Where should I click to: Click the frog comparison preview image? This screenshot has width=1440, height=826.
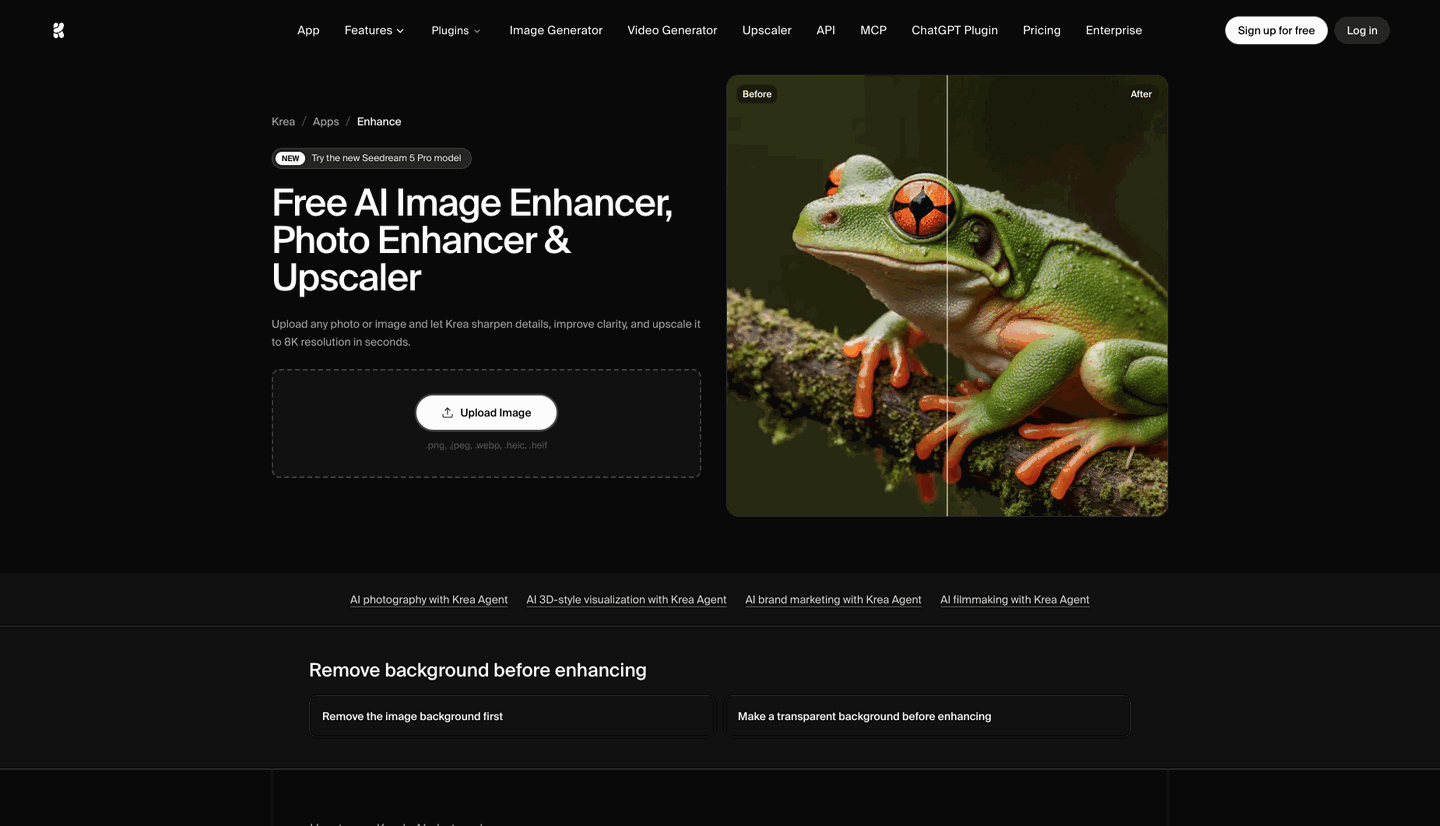pos(947,296)
